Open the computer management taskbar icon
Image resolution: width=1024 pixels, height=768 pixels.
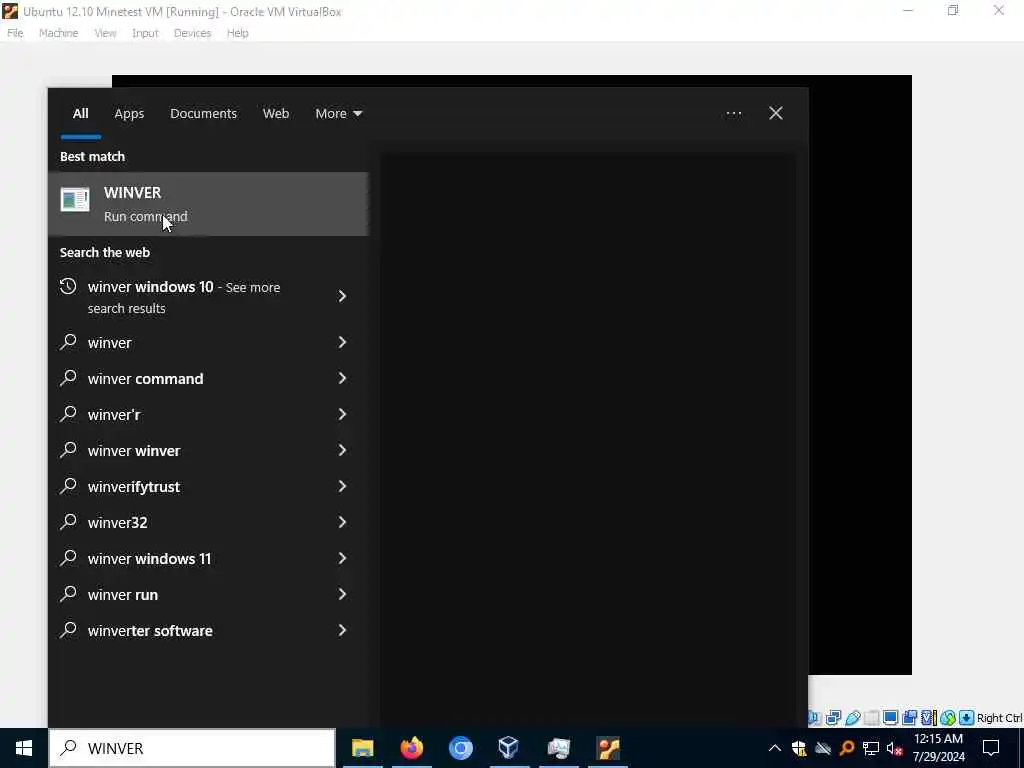point(558,748)
